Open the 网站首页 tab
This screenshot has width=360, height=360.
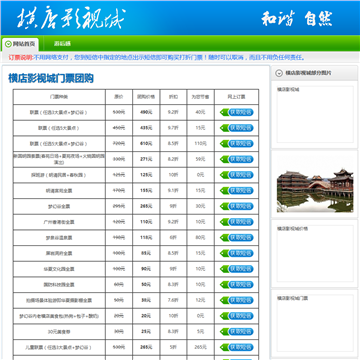(20, 44)
